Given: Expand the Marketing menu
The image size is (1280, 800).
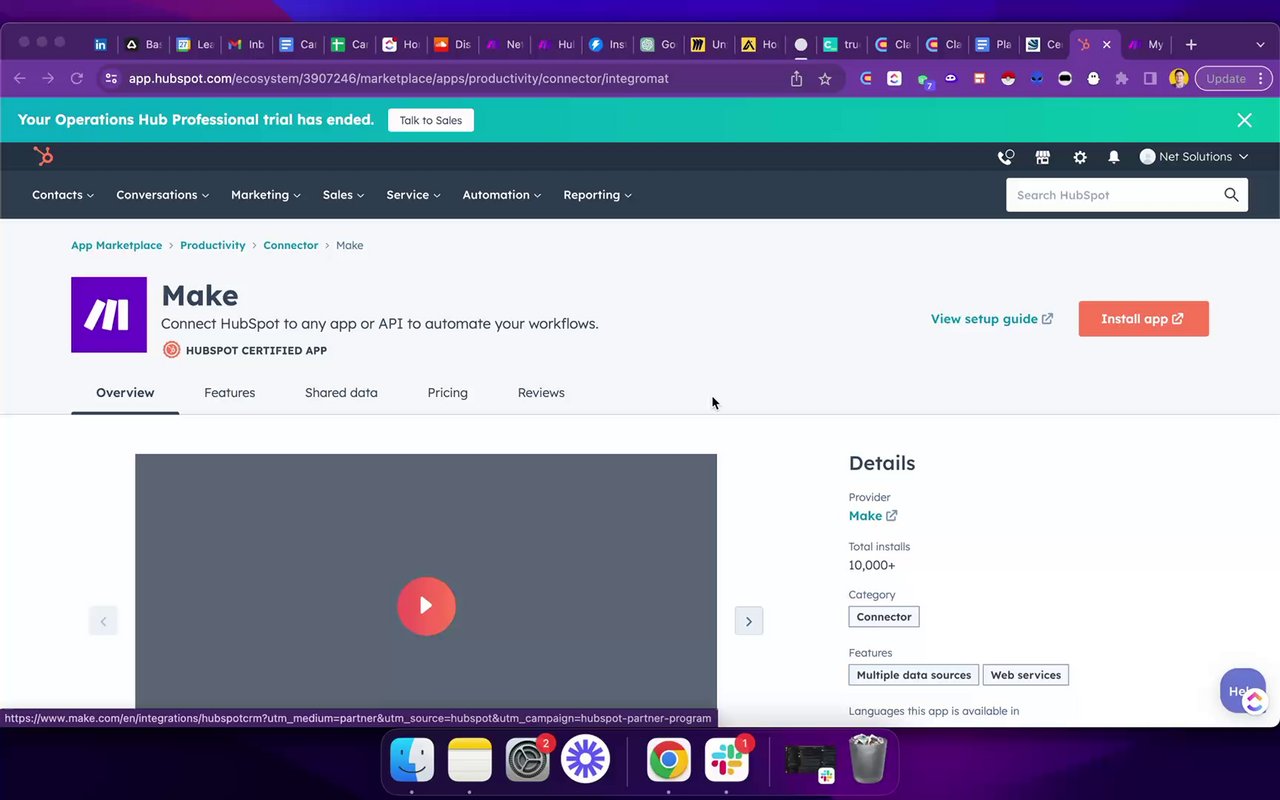Looking at the screenshot, I should point(266,195).
